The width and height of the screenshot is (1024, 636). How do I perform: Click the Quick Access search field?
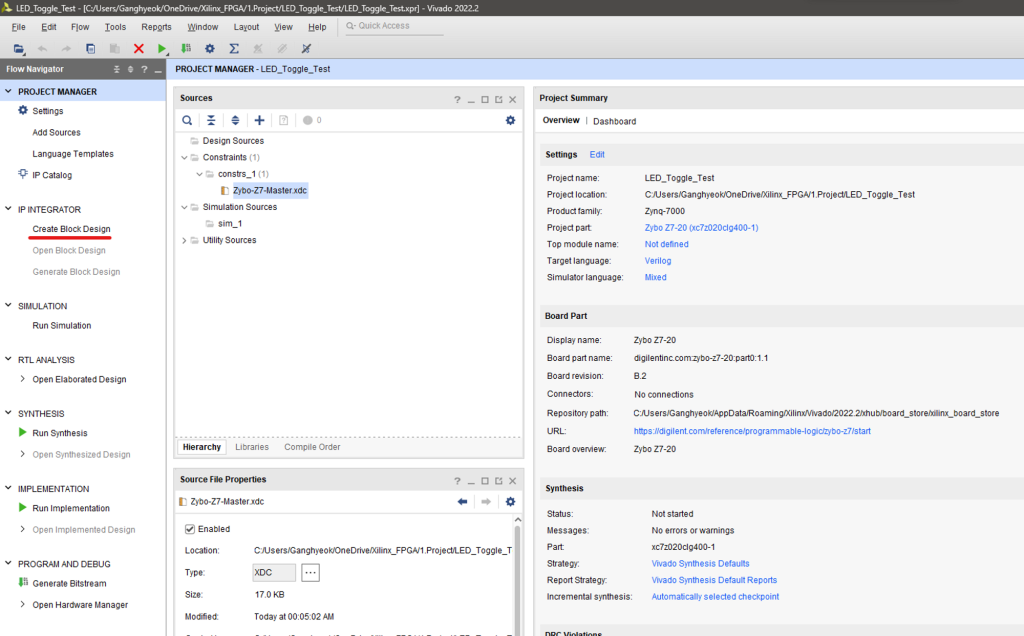pyautogui.click(x=395, y=26)
